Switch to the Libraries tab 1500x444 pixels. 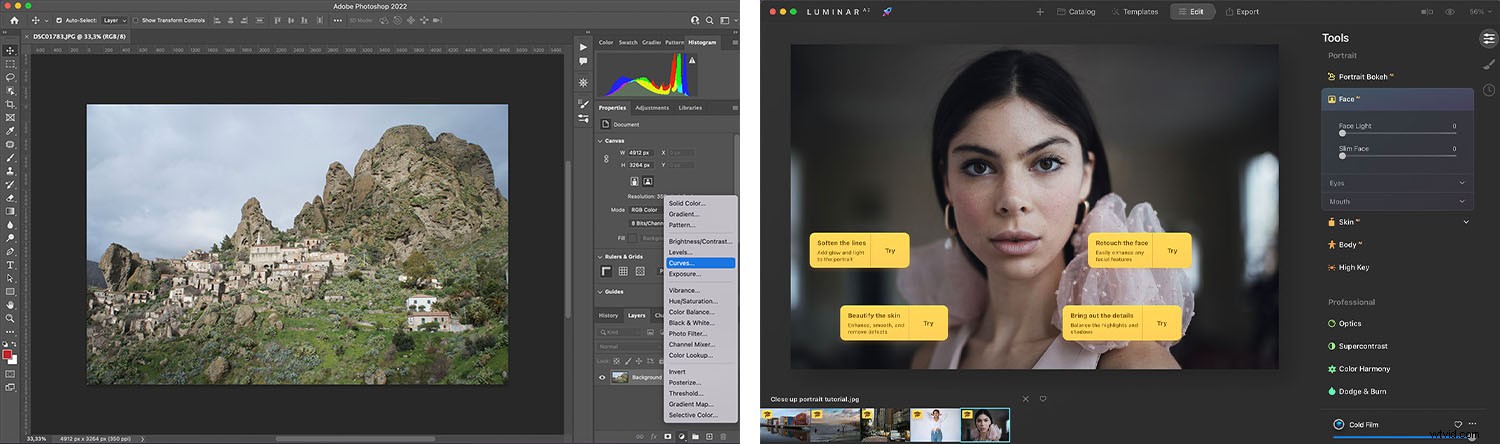click(690, 108)
